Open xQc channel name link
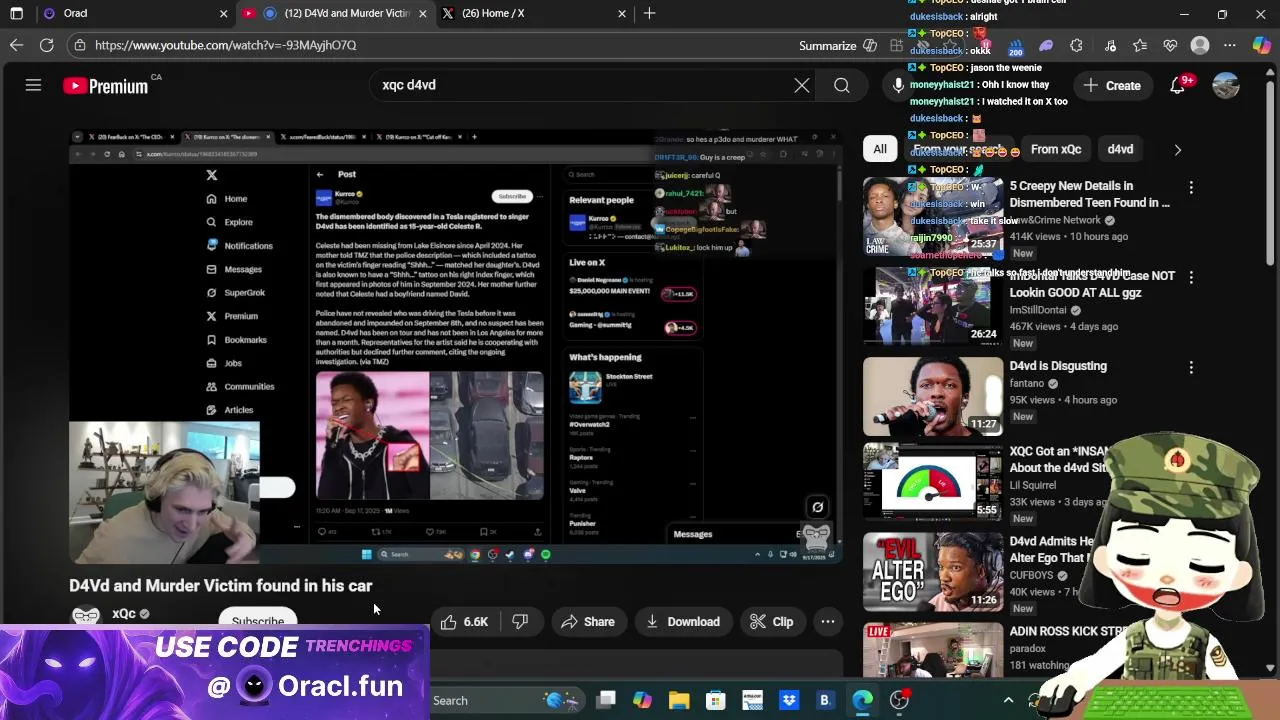 (x=124, y=614)
